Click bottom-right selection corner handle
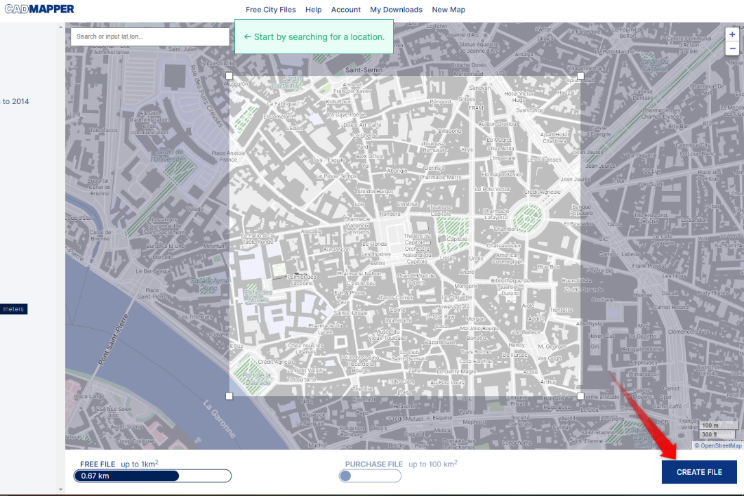744x496 pixels. [581, 396]
